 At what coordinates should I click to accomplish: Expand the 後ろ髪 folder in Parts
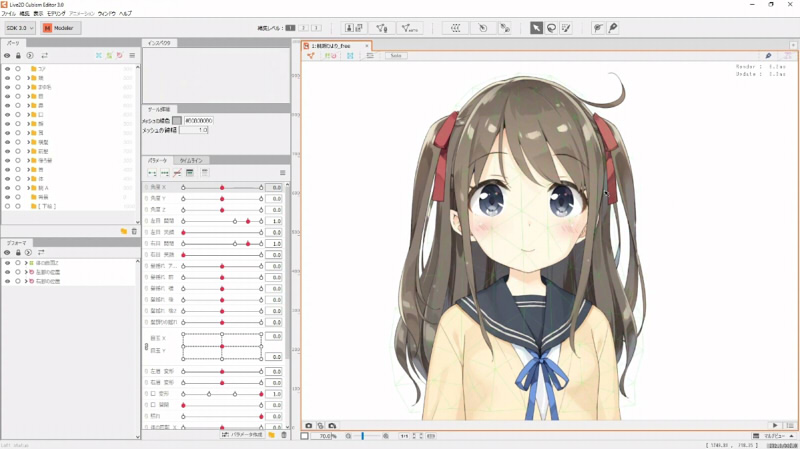tap(29, 160)
